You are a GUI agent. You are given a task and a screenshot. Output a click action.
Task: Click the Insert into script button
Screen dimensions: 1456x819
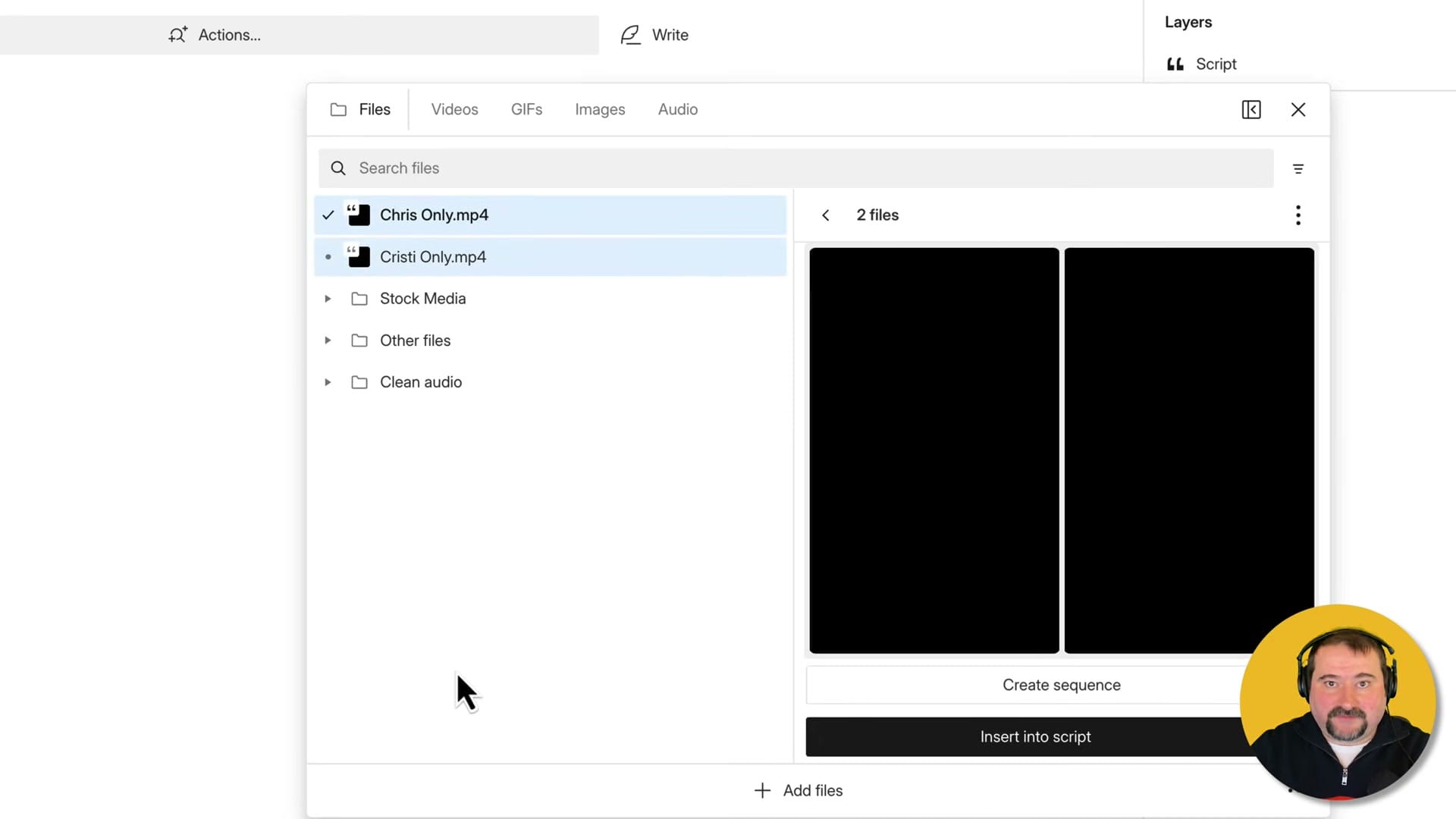coord(1035,736)
